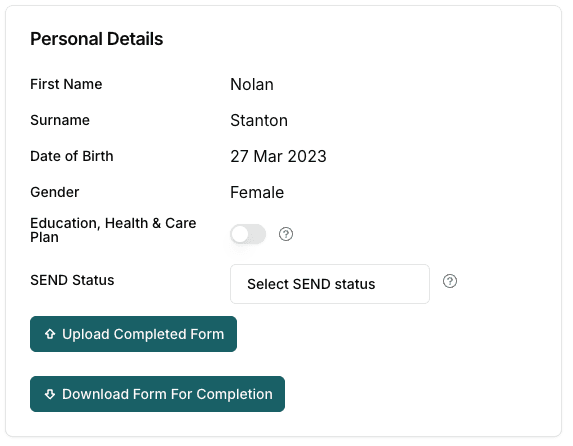
Task: Click the Personal Details heading
Action: point(96,39)
